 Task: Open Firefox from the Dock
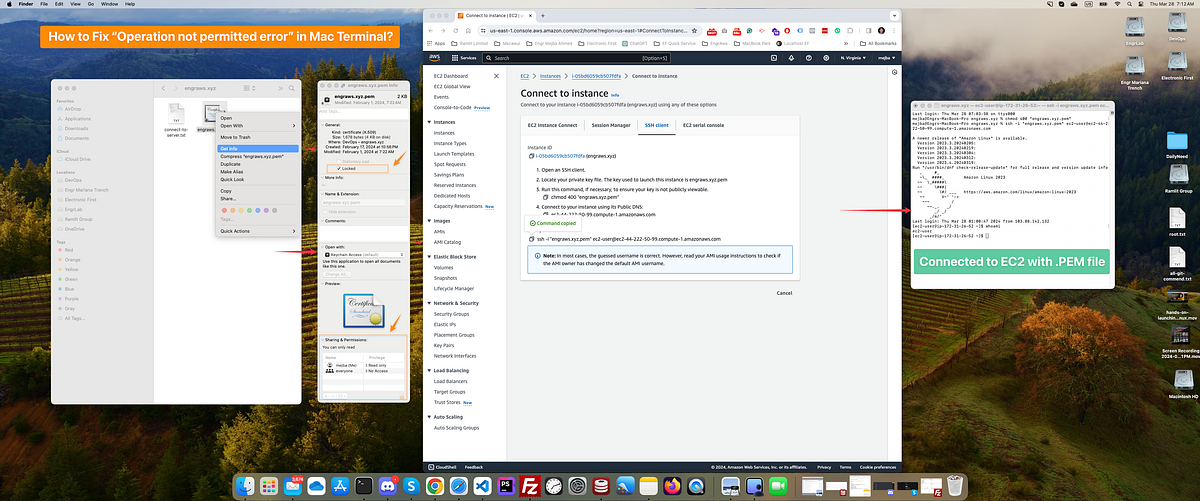click(672, 486)
